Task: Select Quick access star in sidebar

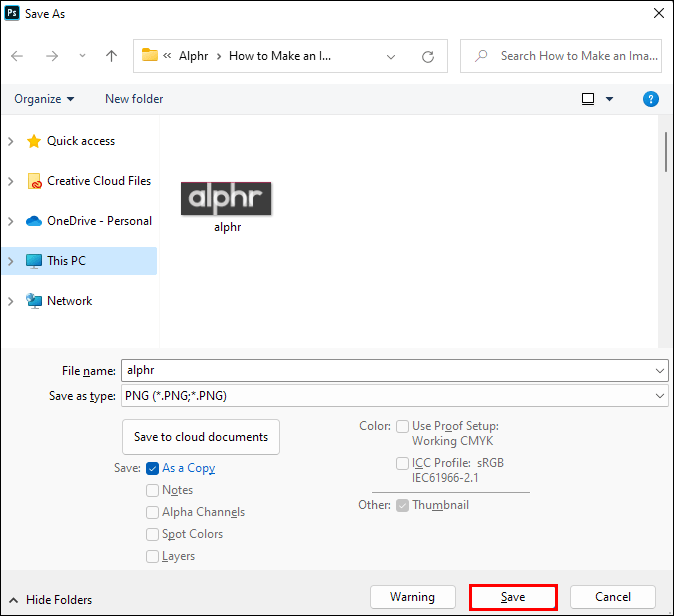Action: [x=34, y=141]
